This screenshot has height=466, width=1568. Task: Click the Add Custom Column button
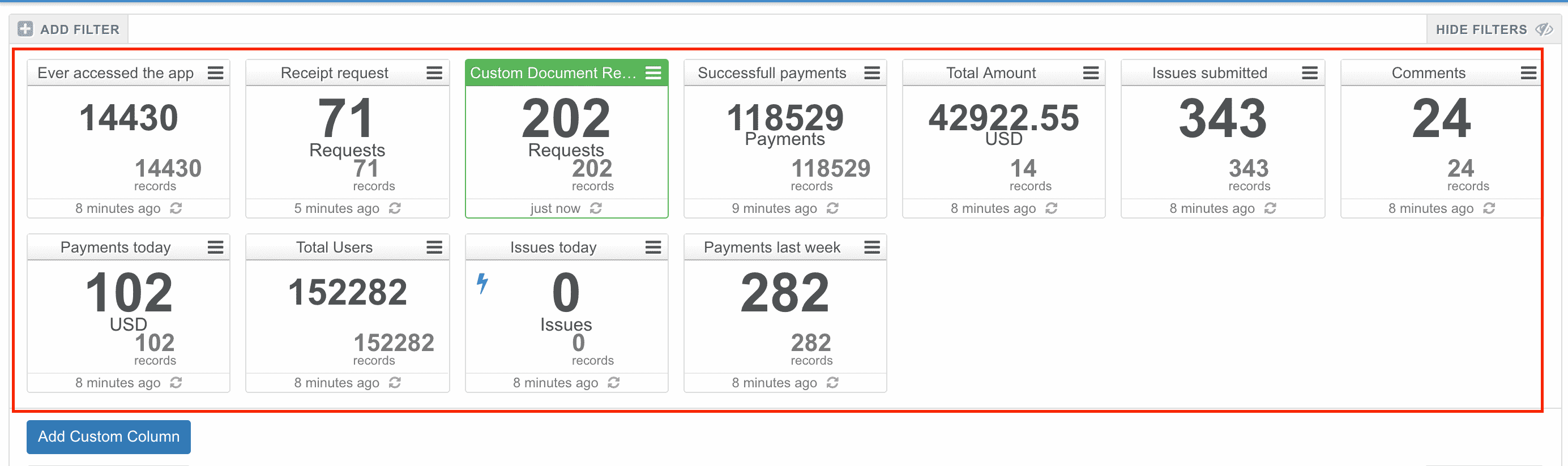(108, 437)
